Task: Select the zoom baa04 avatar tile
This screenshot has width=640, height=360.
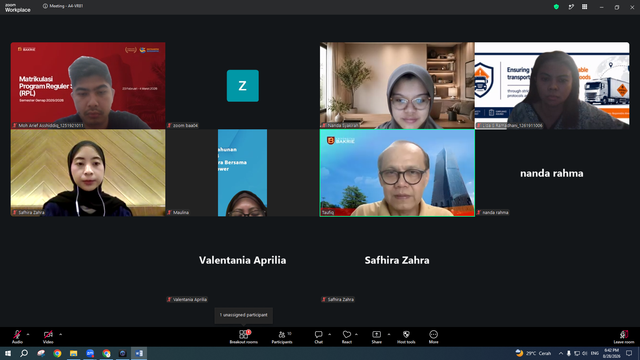Action: point(242,85)
